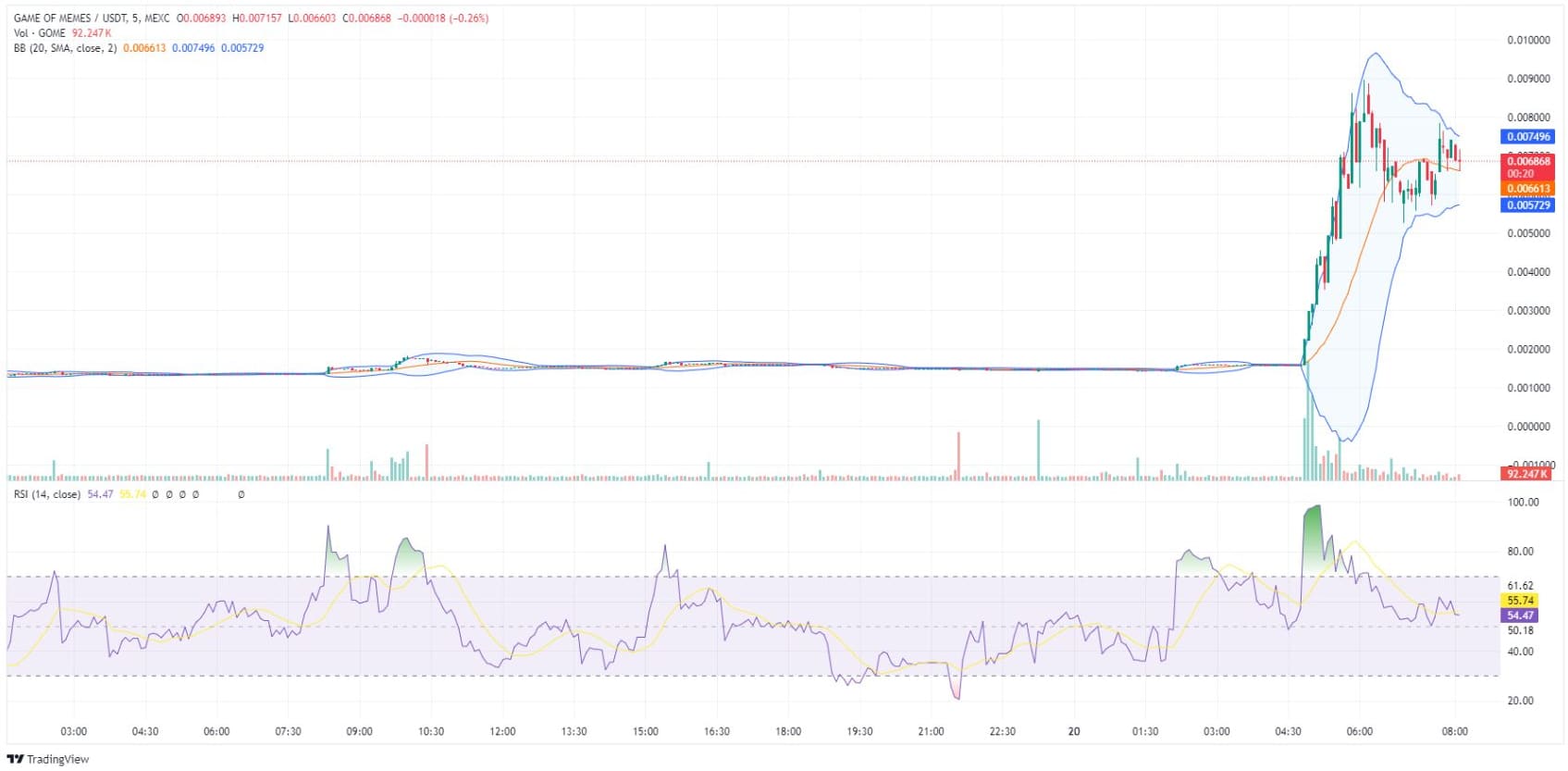
Task: Click the 0.002000 price axis label
Action: point(1528,350)
